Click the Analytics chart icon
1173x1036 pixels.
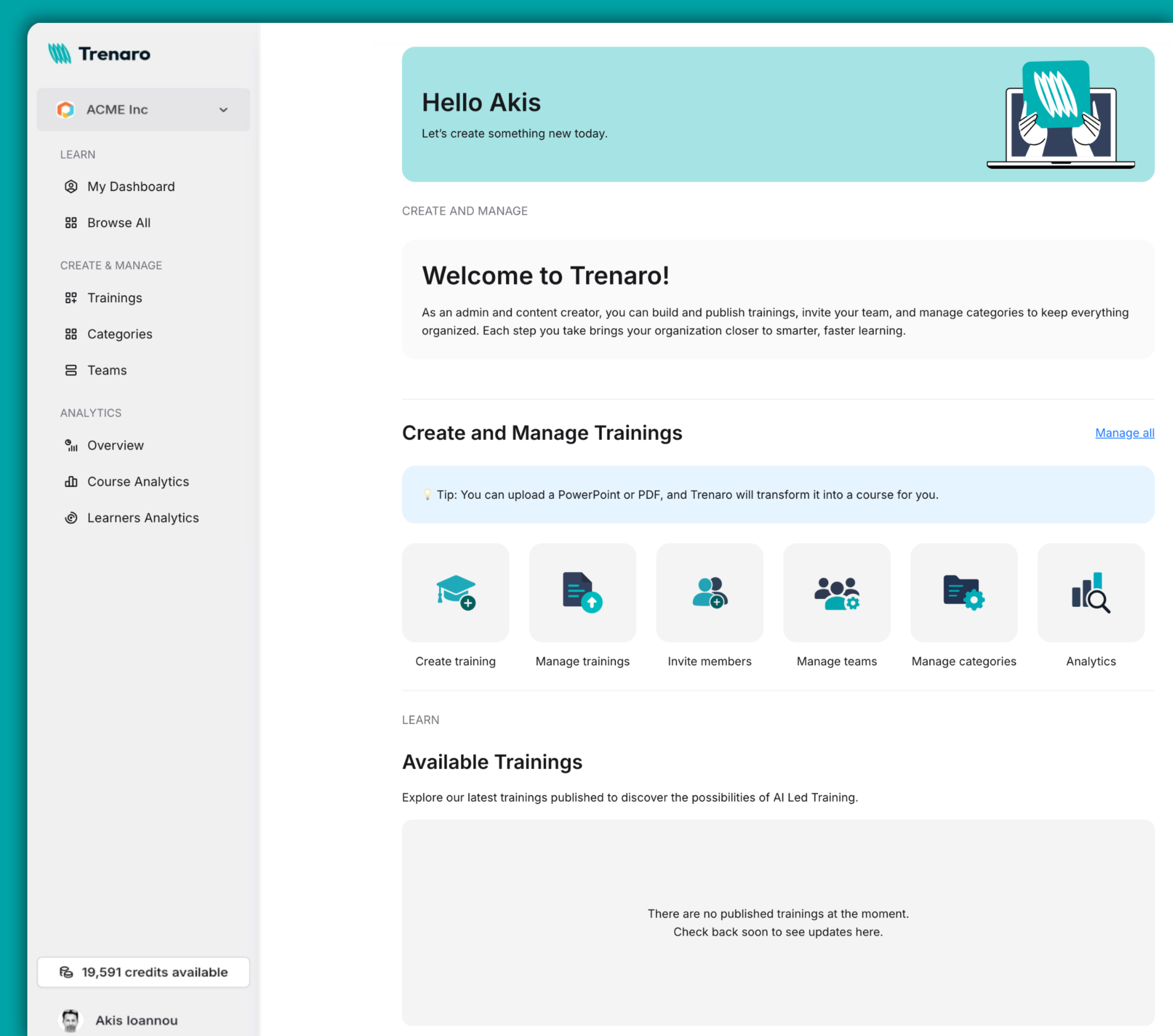click(1090, 592)
